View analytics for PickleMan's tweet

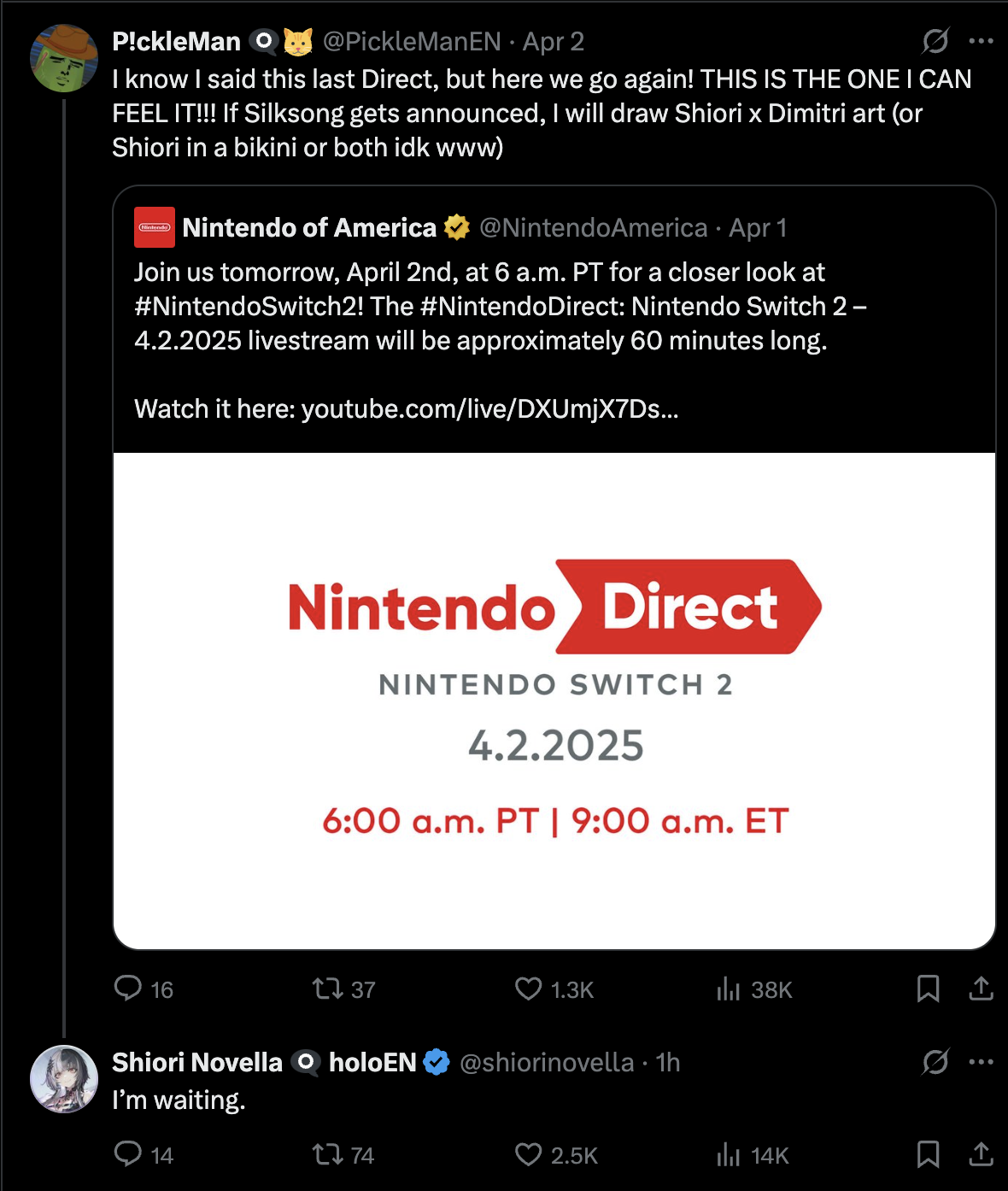pyautogui.click(x=729, y=989)
